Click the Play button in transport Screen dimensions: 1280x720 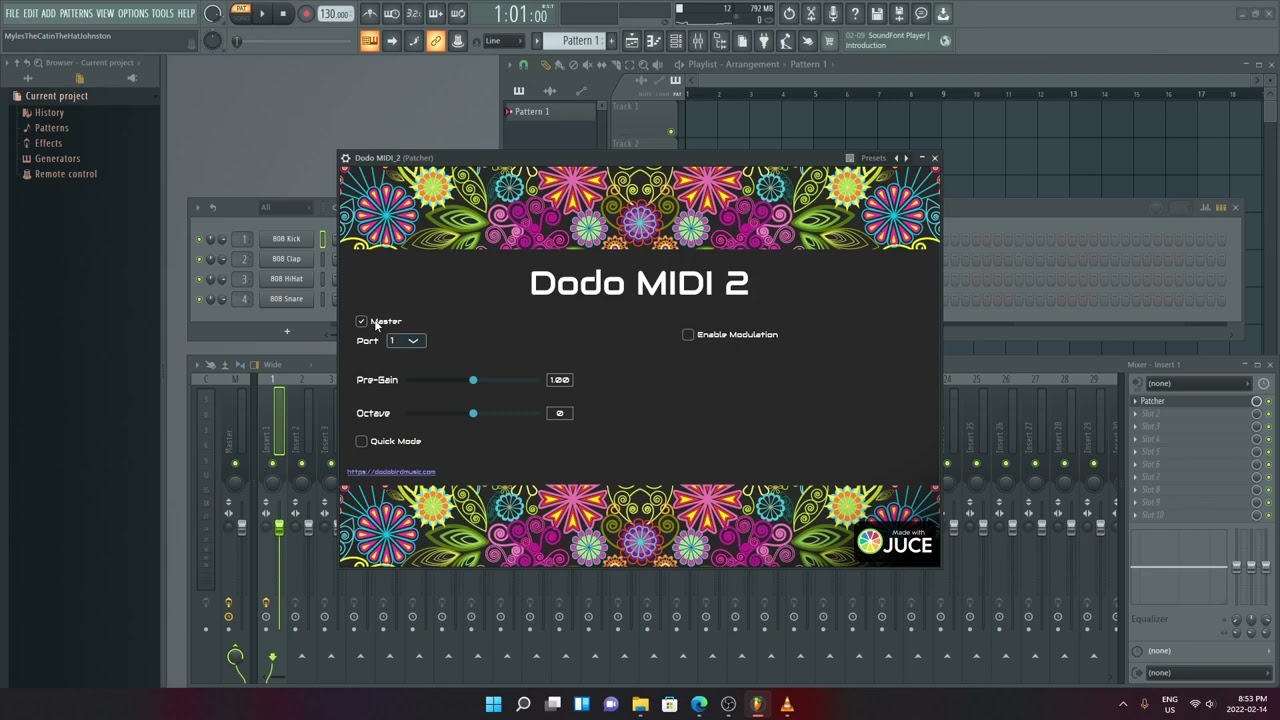pos(262,14)
